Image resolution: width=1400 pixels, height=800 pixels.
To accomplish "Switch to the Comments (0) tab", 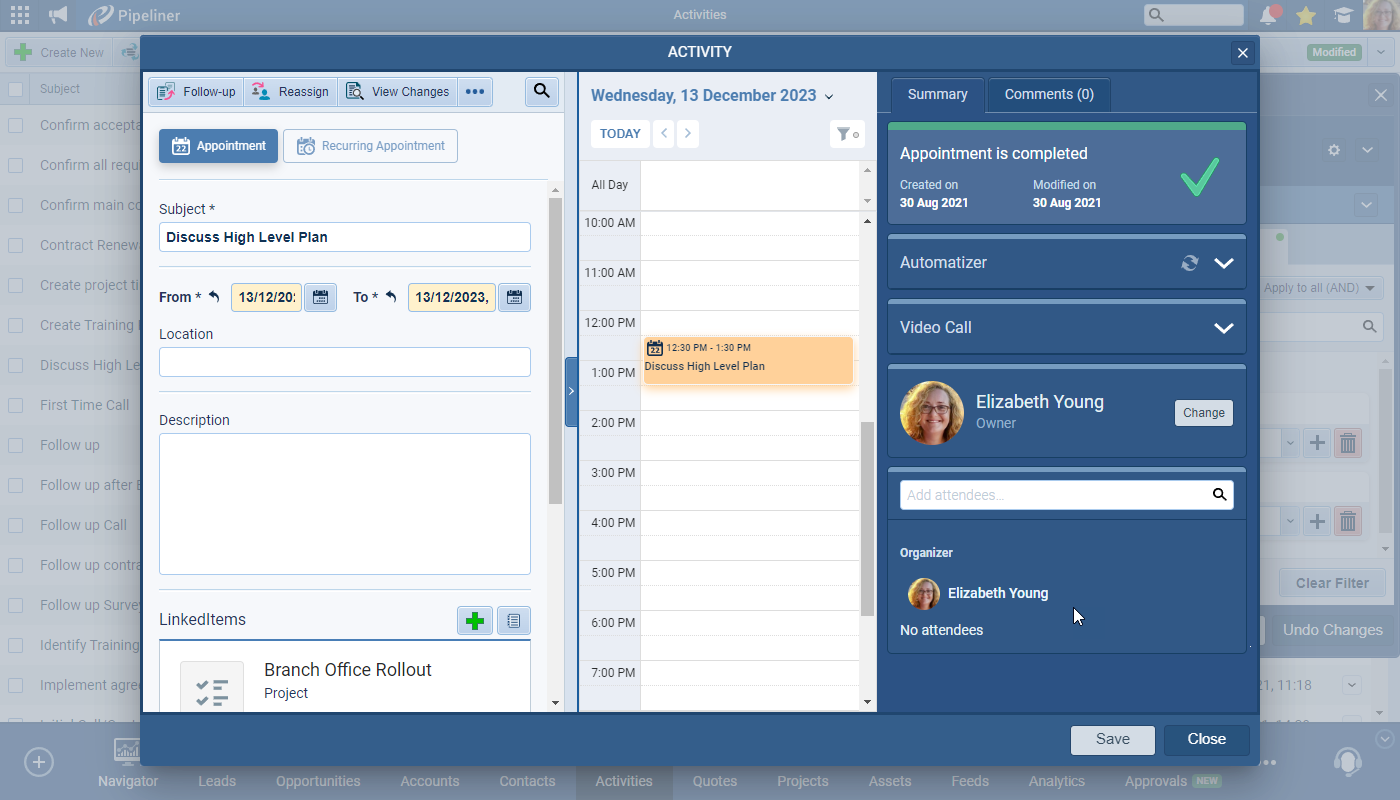I will 1048,95.
